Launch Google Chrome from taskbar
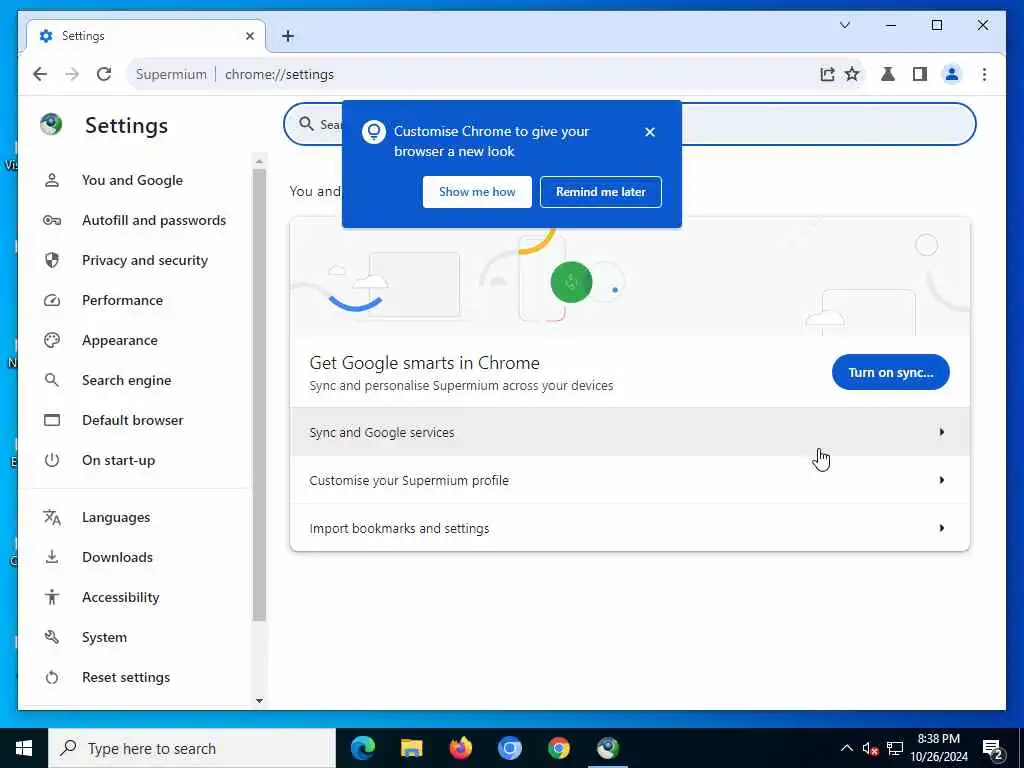 (558, 748)
